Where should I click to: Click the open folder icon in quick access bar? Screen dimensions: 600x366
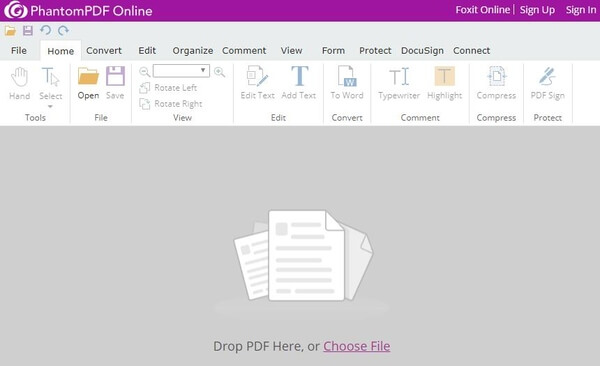point(10,31)
